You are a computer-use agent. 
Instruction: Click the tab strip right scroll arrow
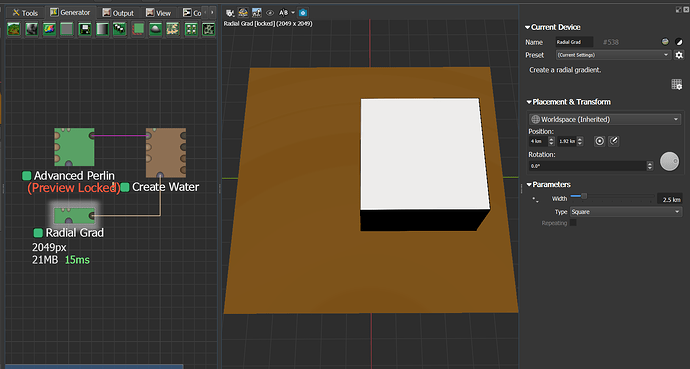click(x=212, y=13)
